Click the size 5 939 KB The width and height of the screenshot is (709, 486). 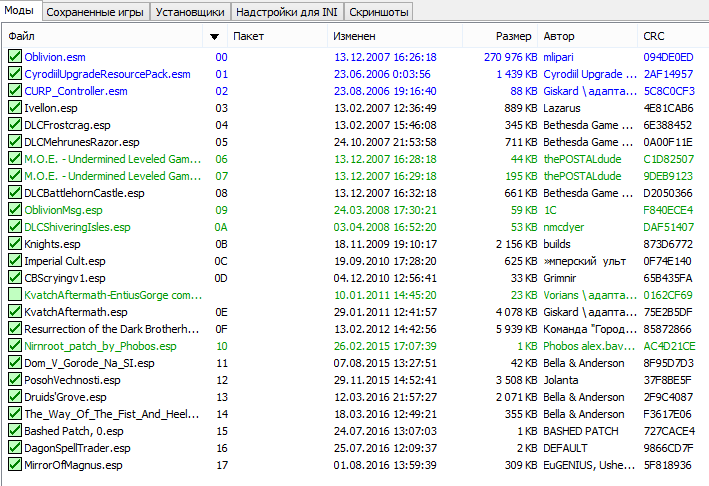pos(516,329)
